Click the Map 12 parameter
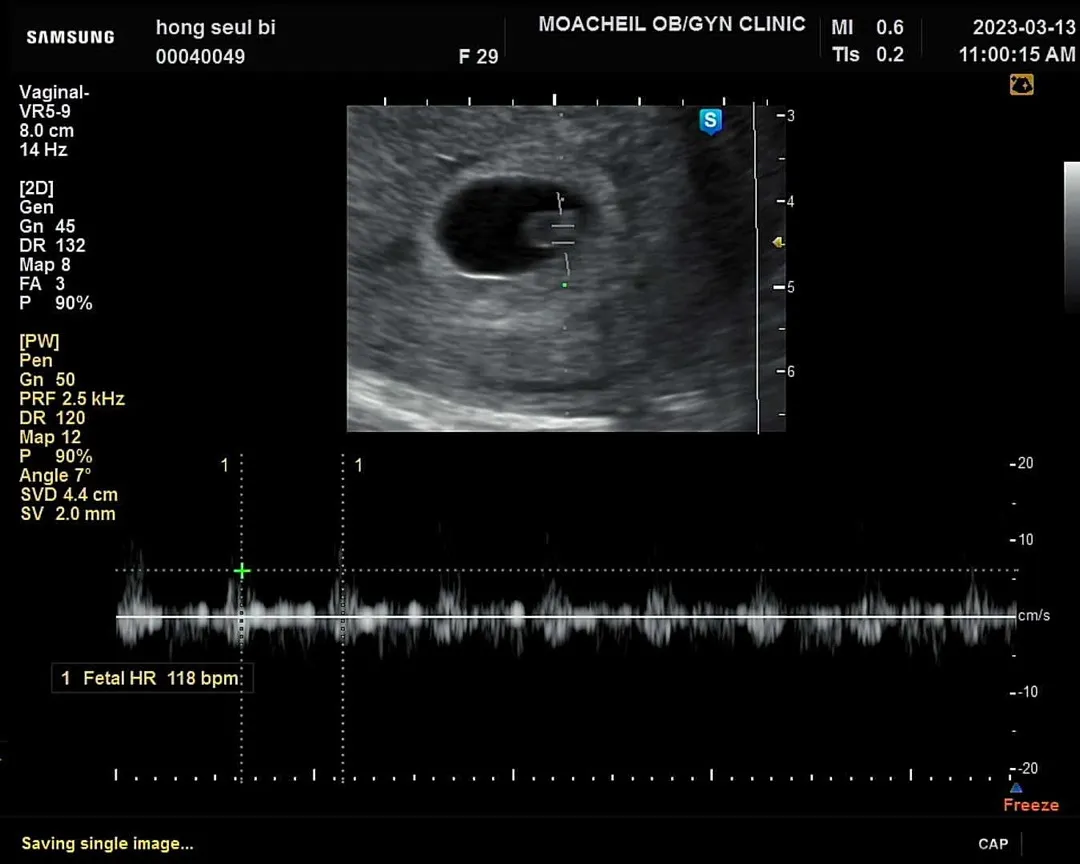1080x864 pixels. pos(50,438)
